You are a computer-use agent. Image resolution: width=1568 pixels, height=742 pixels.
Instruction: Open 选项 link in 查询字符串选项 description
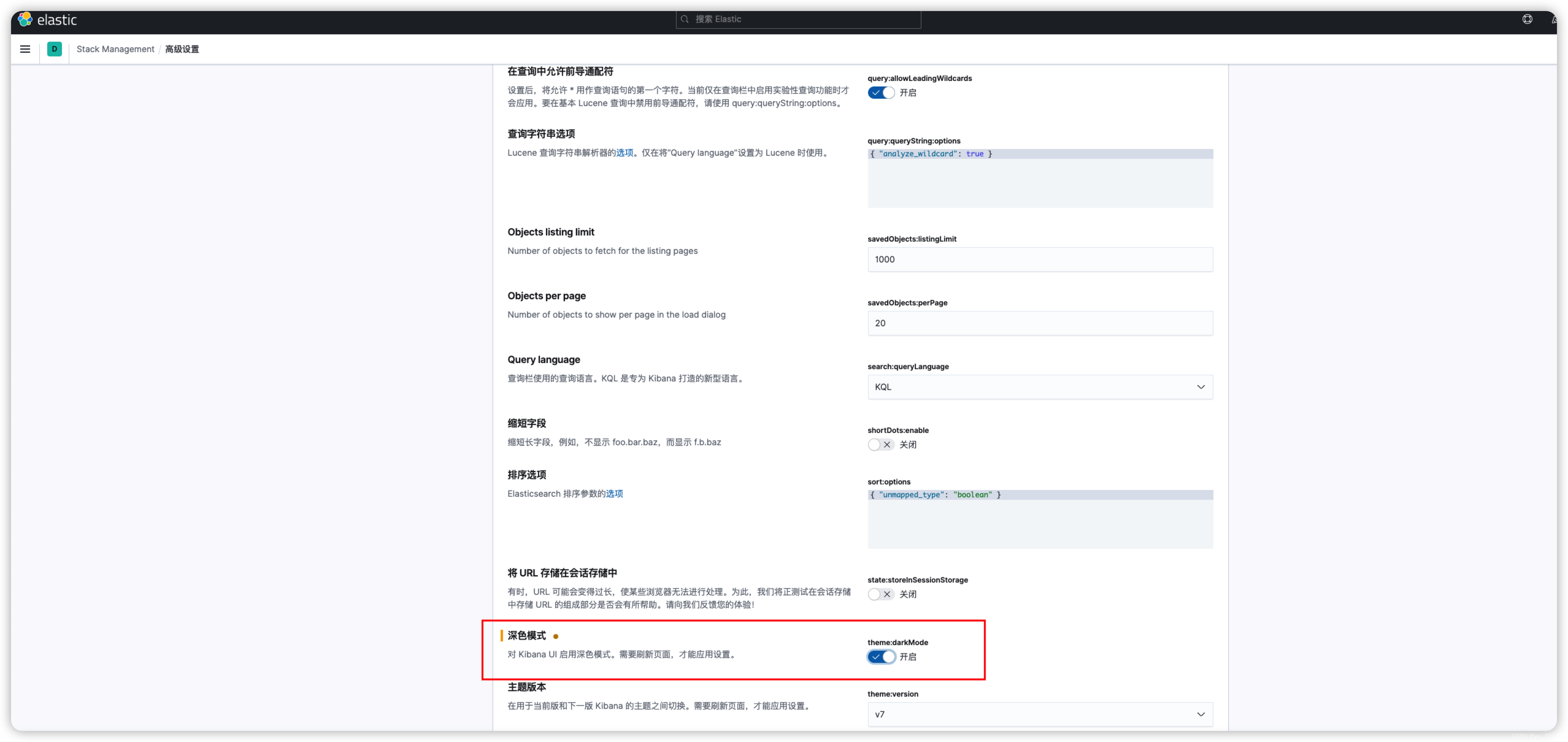[x=625, y=153]
